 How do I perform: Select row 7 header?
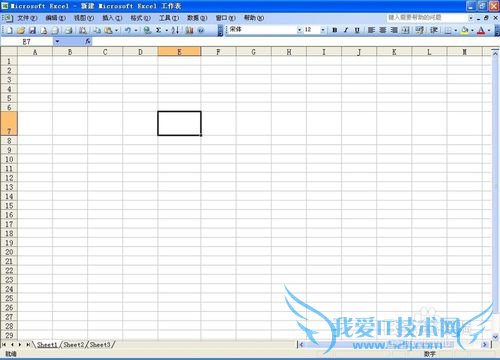tap(9, 123)
